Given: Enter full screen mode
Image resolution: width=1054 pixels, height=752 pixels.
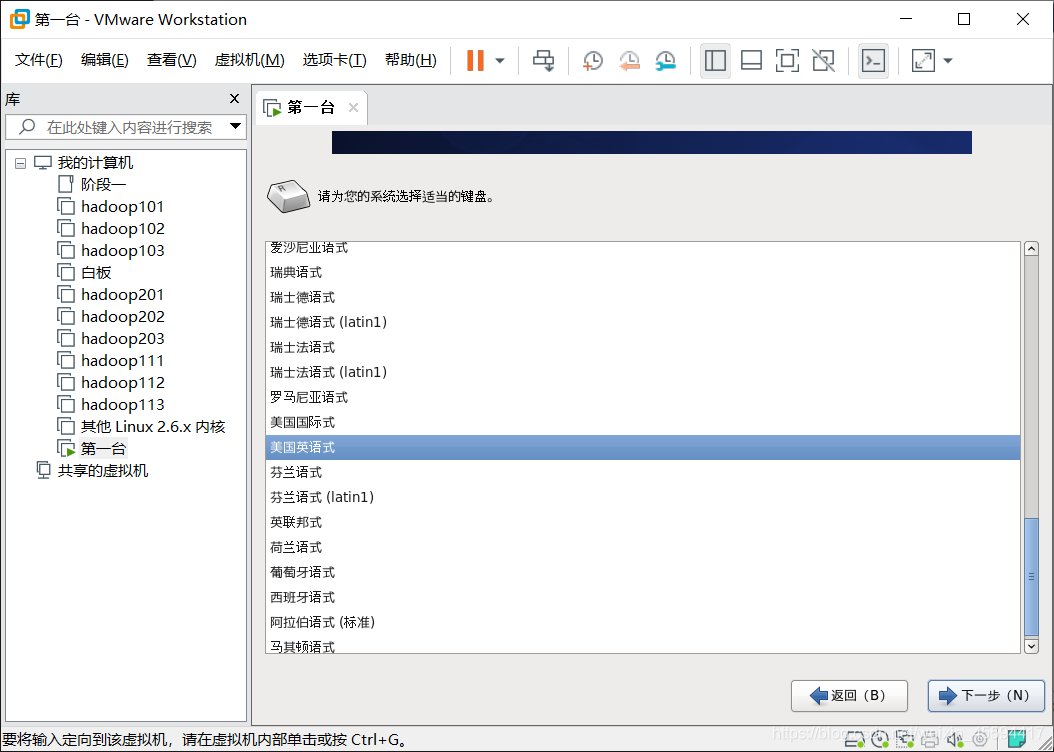Looking at the screenshot, I should point(787,60).
